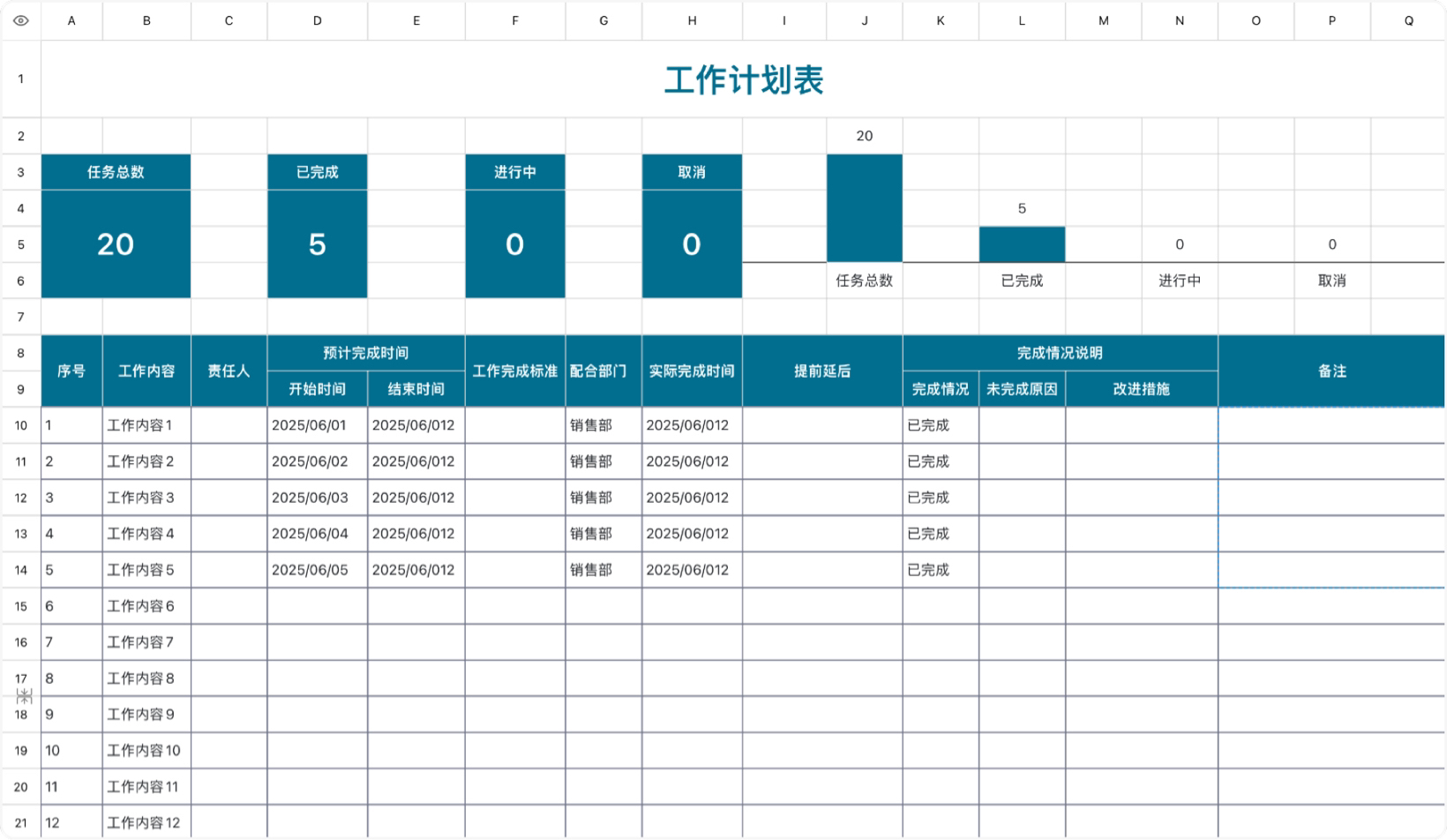Select row 21 header
Image resolution: width=1447 pixels, height=840 pixels.
pyautogui.click(x=21, y=822)
